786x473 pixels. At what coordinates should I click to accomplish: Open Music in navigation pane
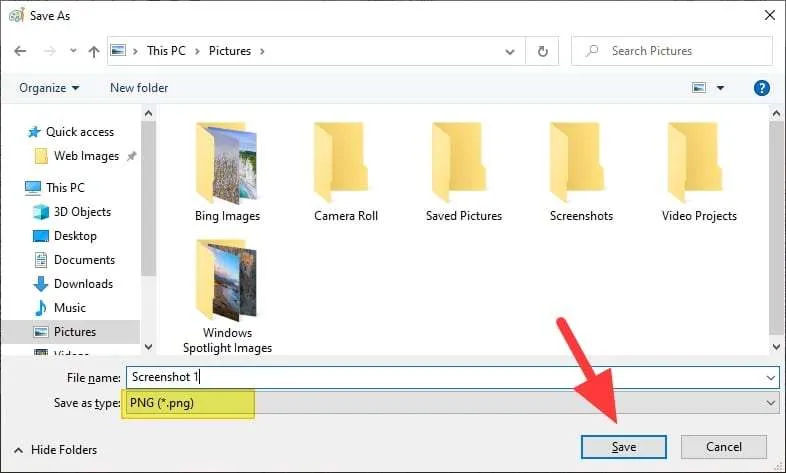[x=70, y=308]
